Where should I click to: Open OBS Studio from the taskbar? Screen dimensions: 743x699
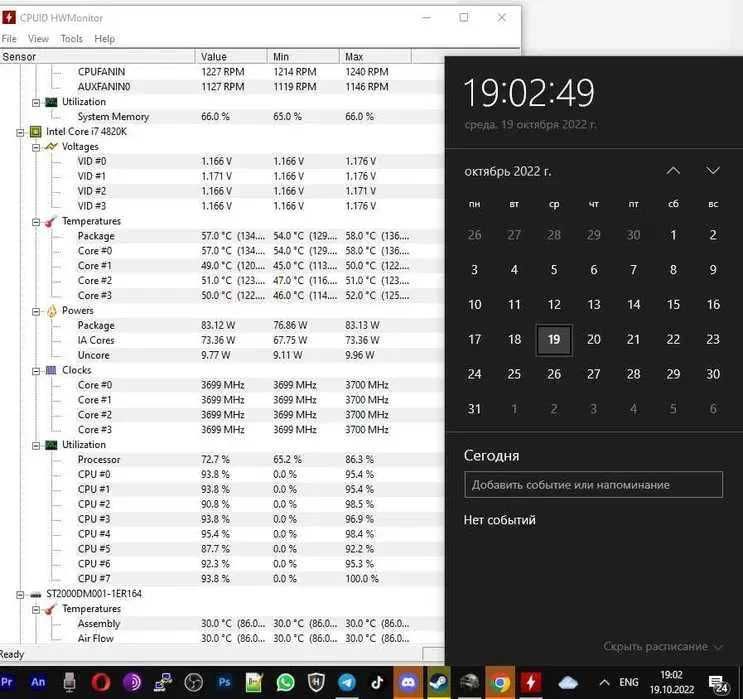pos(193,682)
